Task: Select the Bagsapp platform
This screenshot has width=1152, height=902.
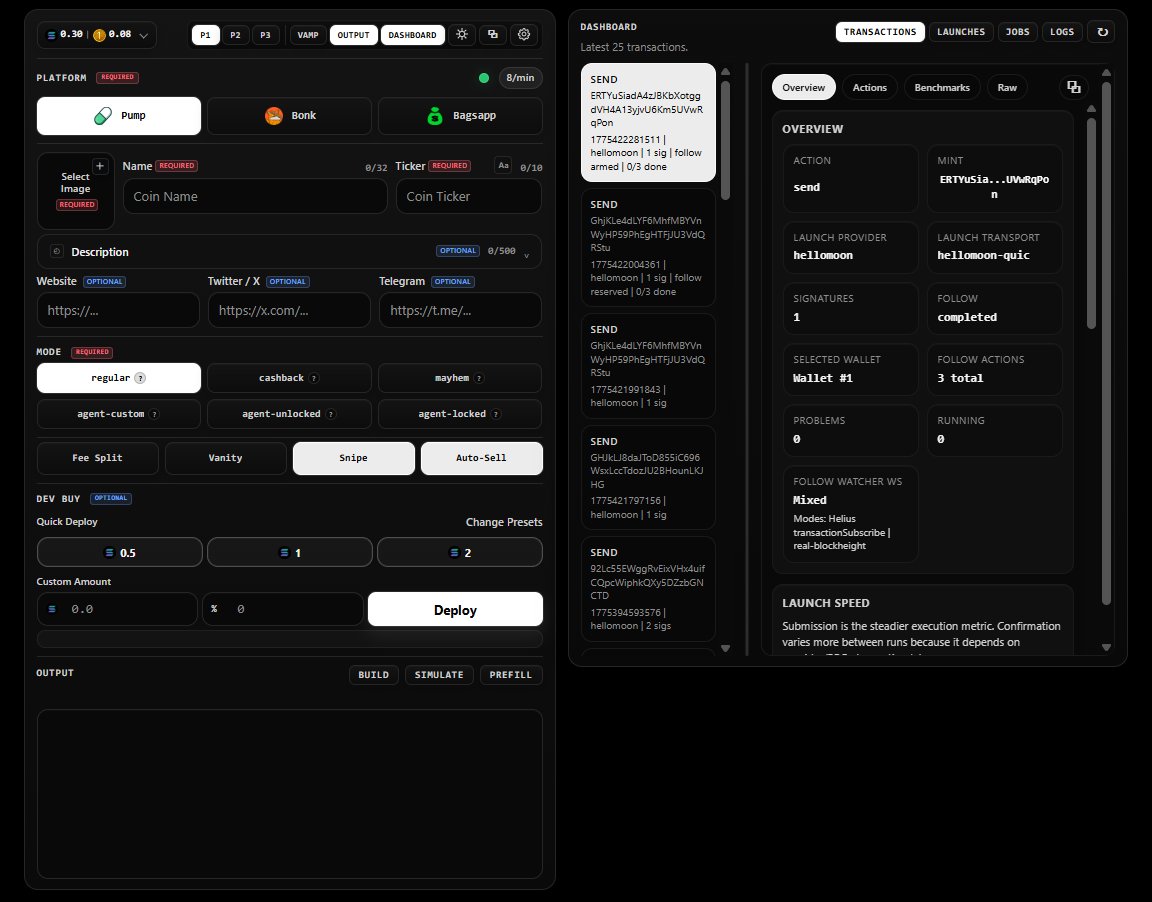Action: (x=460, y=116)
